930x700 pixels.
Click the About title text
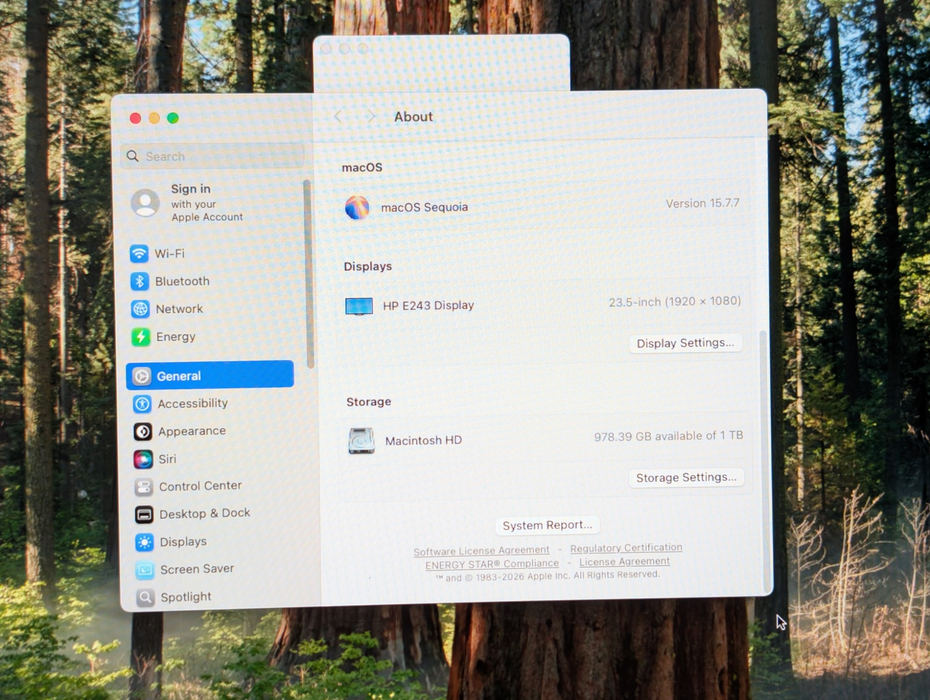(x=413, y=117)
